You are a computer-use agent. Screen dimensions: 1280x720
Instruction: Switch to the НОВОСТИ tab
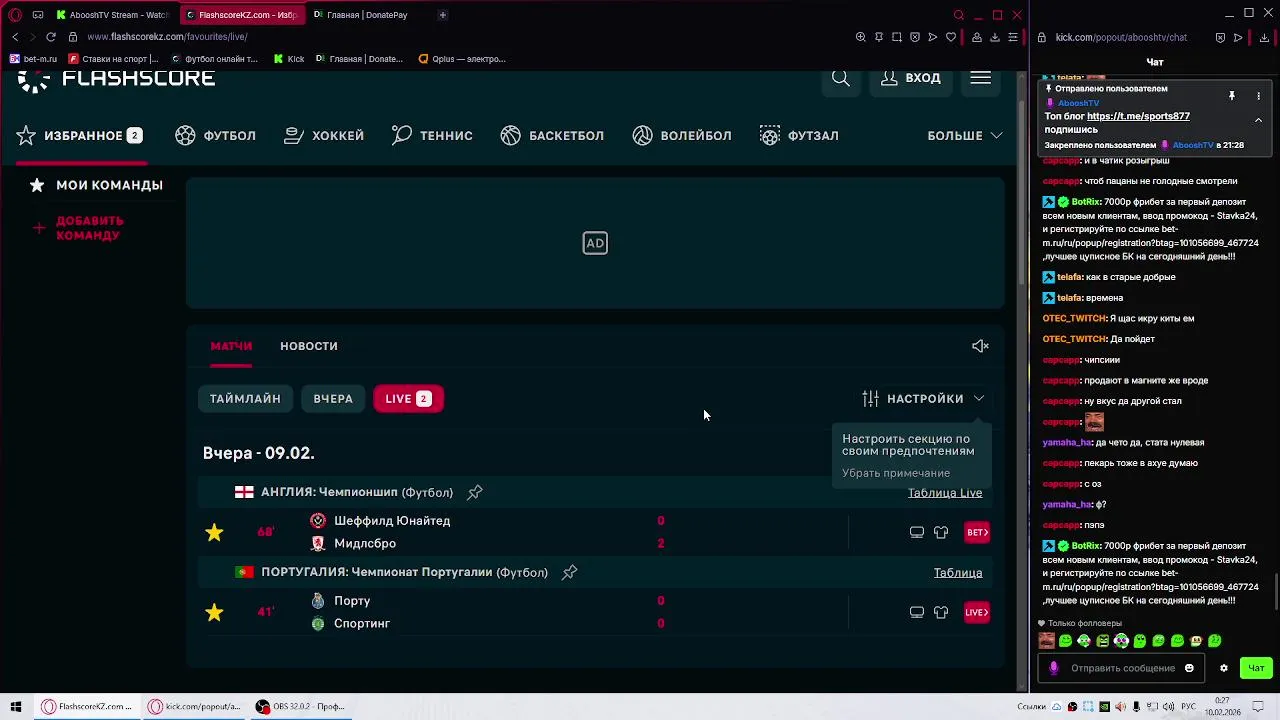[x=309, y=346]
